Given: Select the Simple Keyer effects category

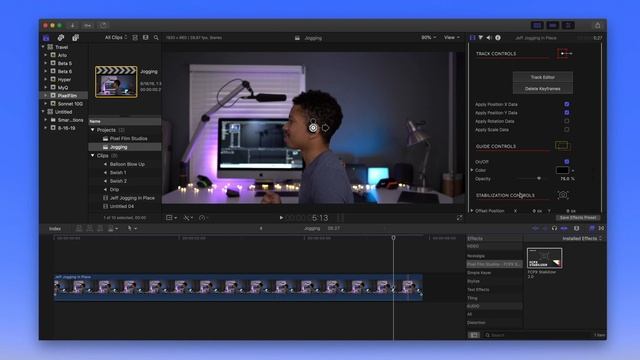Looking at the screenshot, I should tap(479, 273).
